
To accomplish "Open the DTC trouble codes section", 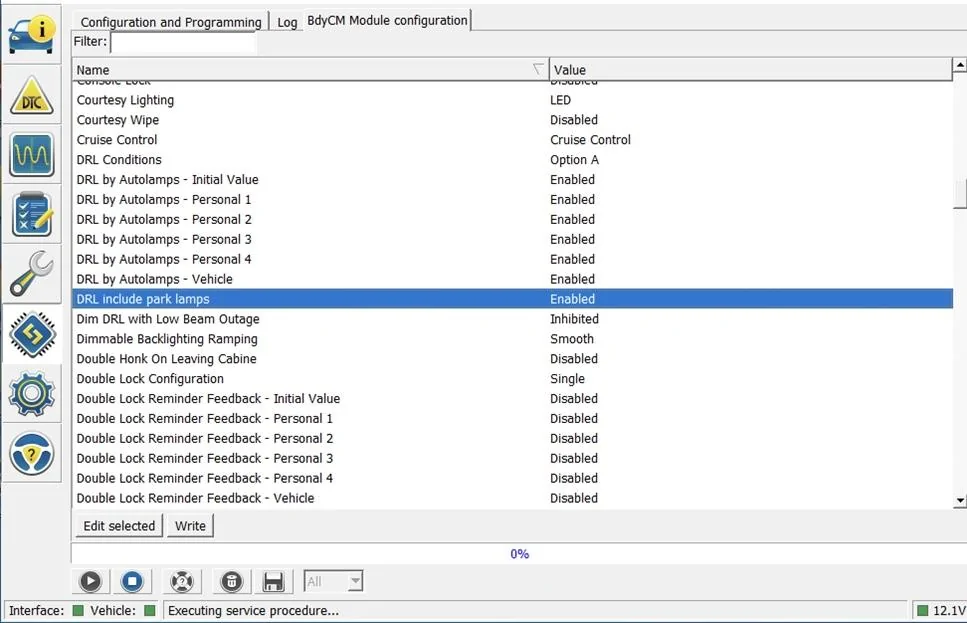I will [31, 95].
